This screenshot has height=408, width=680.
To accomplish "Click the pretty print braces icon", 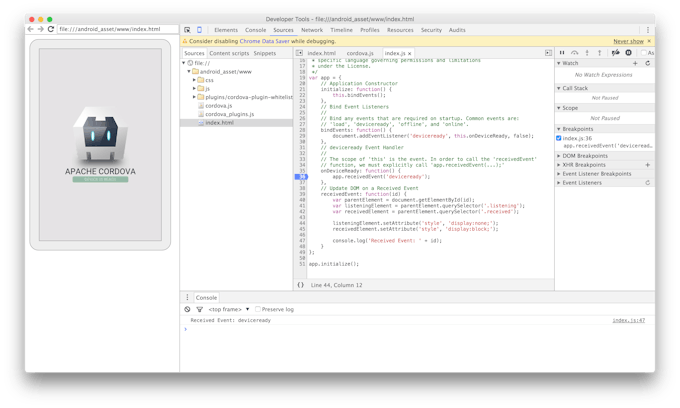I will (301, 285).
